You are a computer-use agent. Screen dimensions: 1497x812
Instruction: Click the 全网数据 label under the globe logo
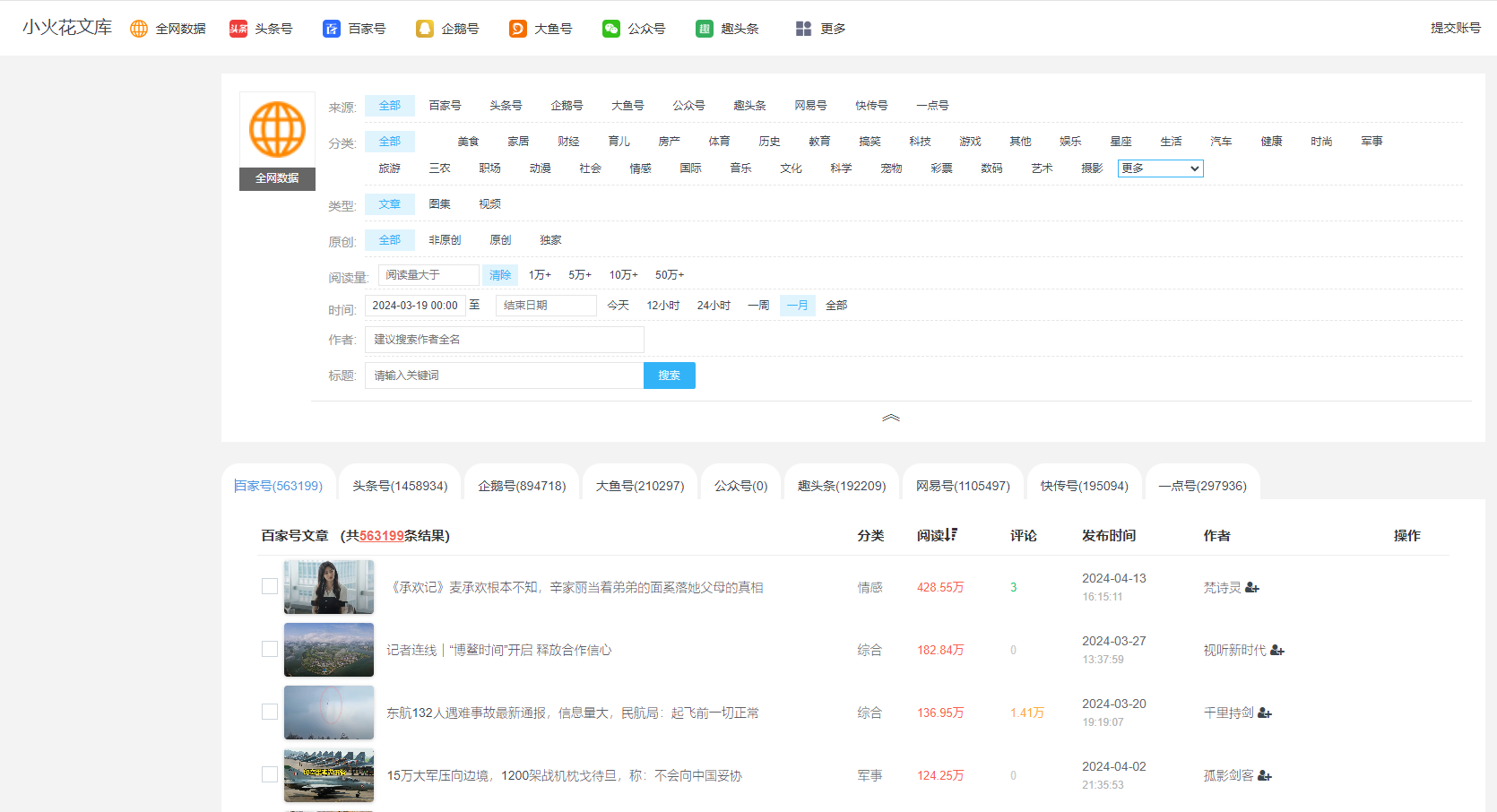[x=277, y=178]
